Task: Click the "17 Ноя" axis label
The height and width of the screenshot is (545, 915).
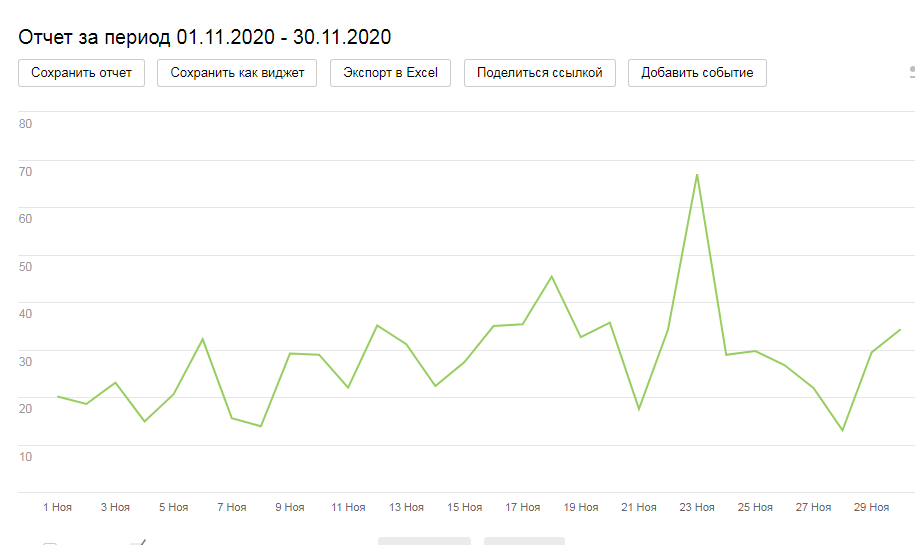Action: tap(522, 508)
